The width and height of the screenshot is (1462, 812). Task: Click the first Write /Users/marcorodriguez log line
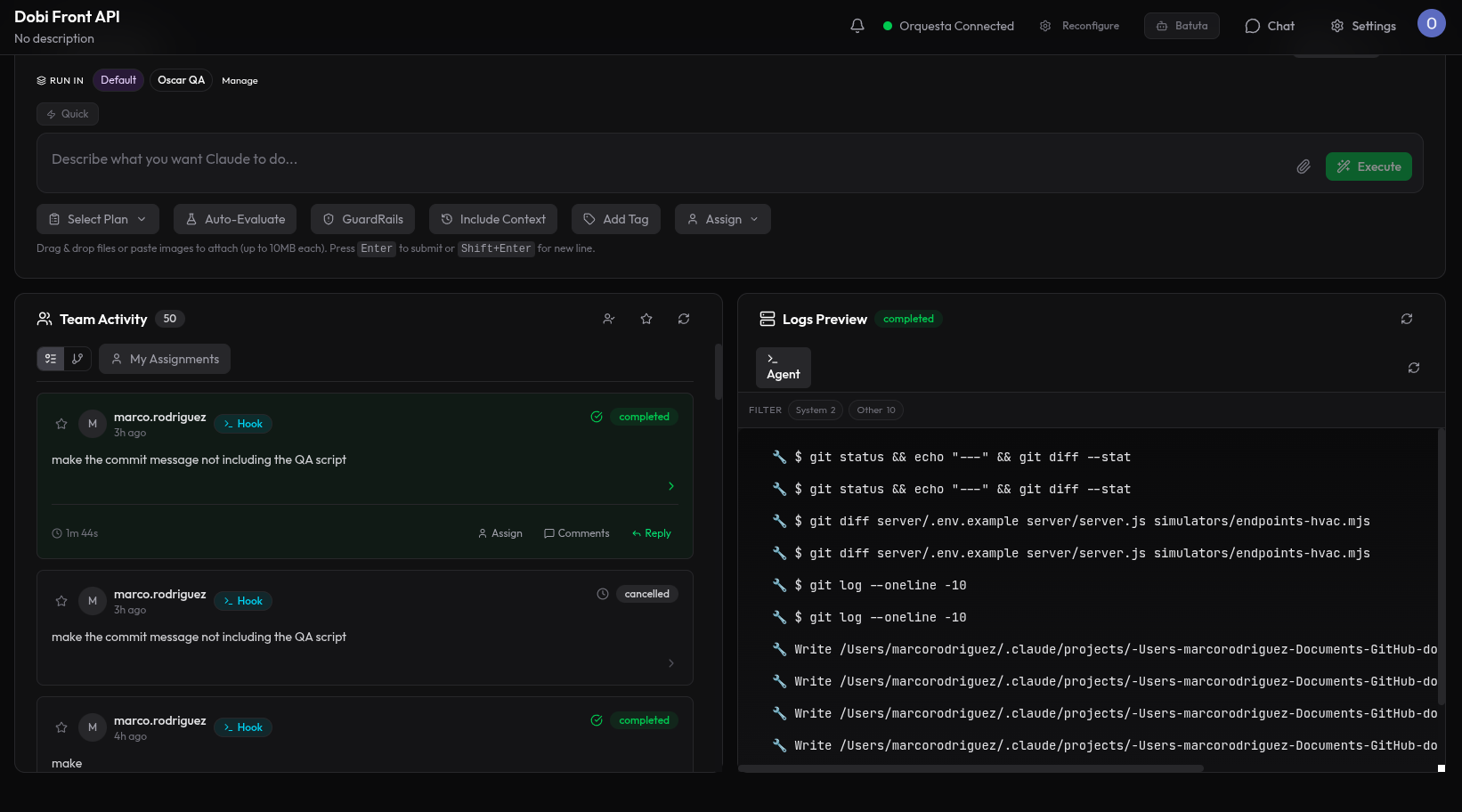pos(1104,649)
